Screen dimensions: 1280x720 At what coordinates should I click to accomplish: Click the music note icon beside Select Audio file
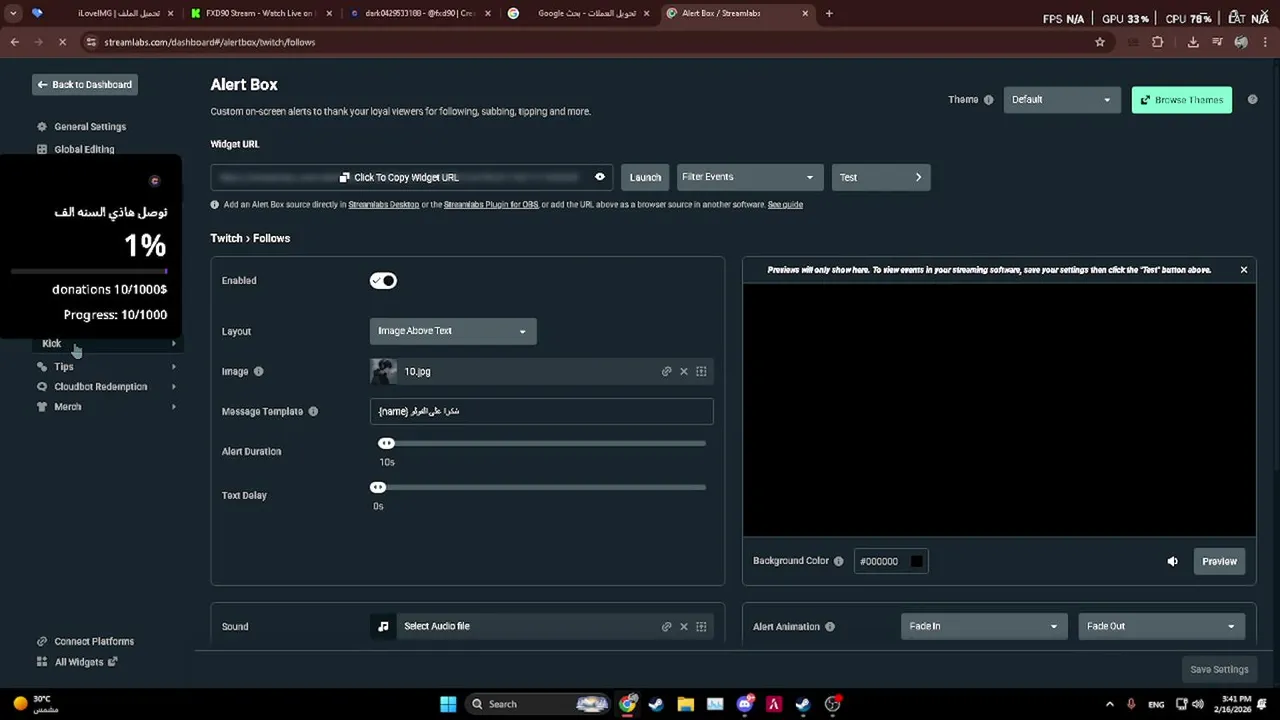[383, 626]
